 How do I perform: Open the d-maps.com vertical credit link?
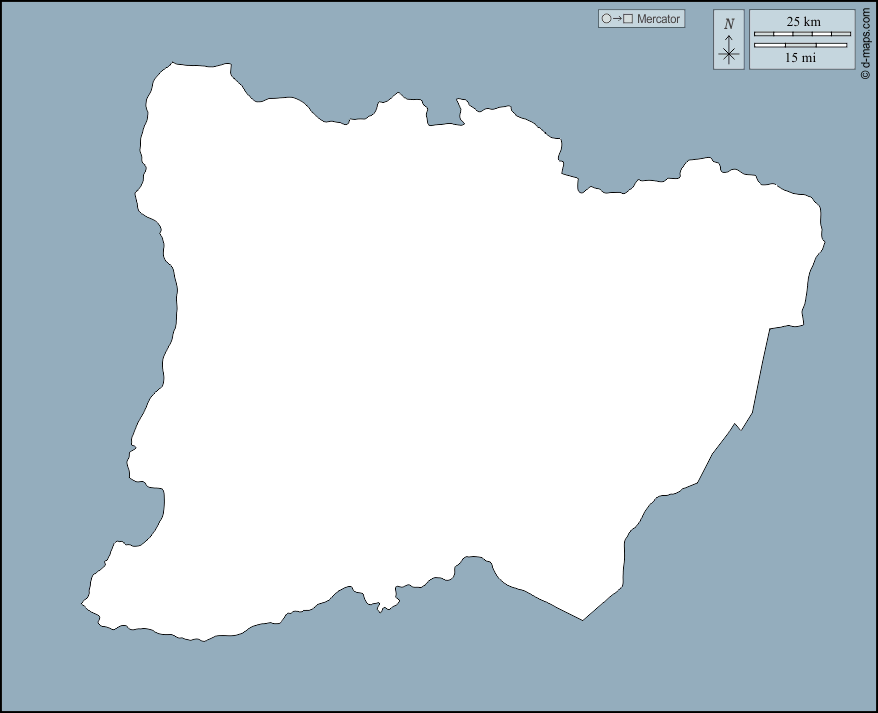865,38
